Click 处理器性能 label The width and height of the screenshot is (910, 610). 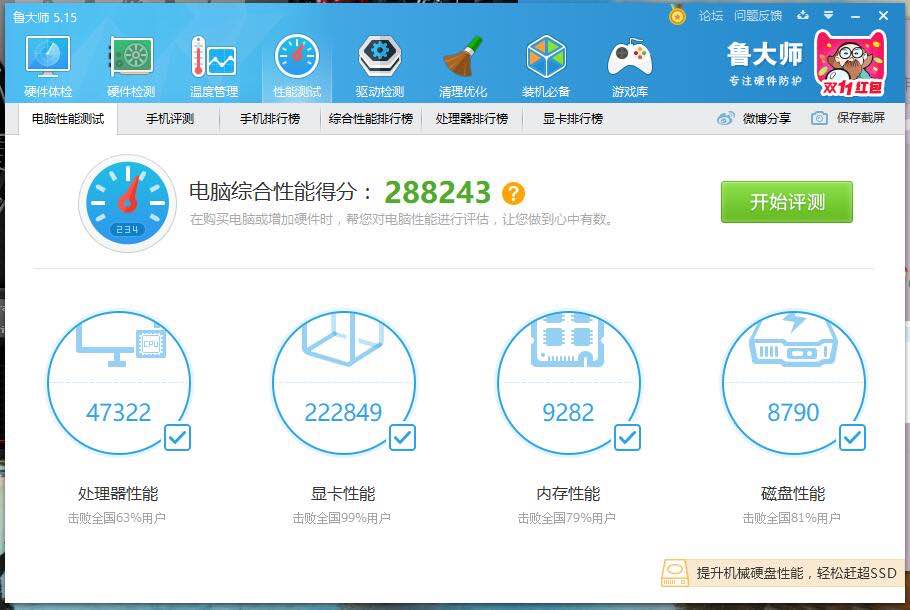(118, 494)
